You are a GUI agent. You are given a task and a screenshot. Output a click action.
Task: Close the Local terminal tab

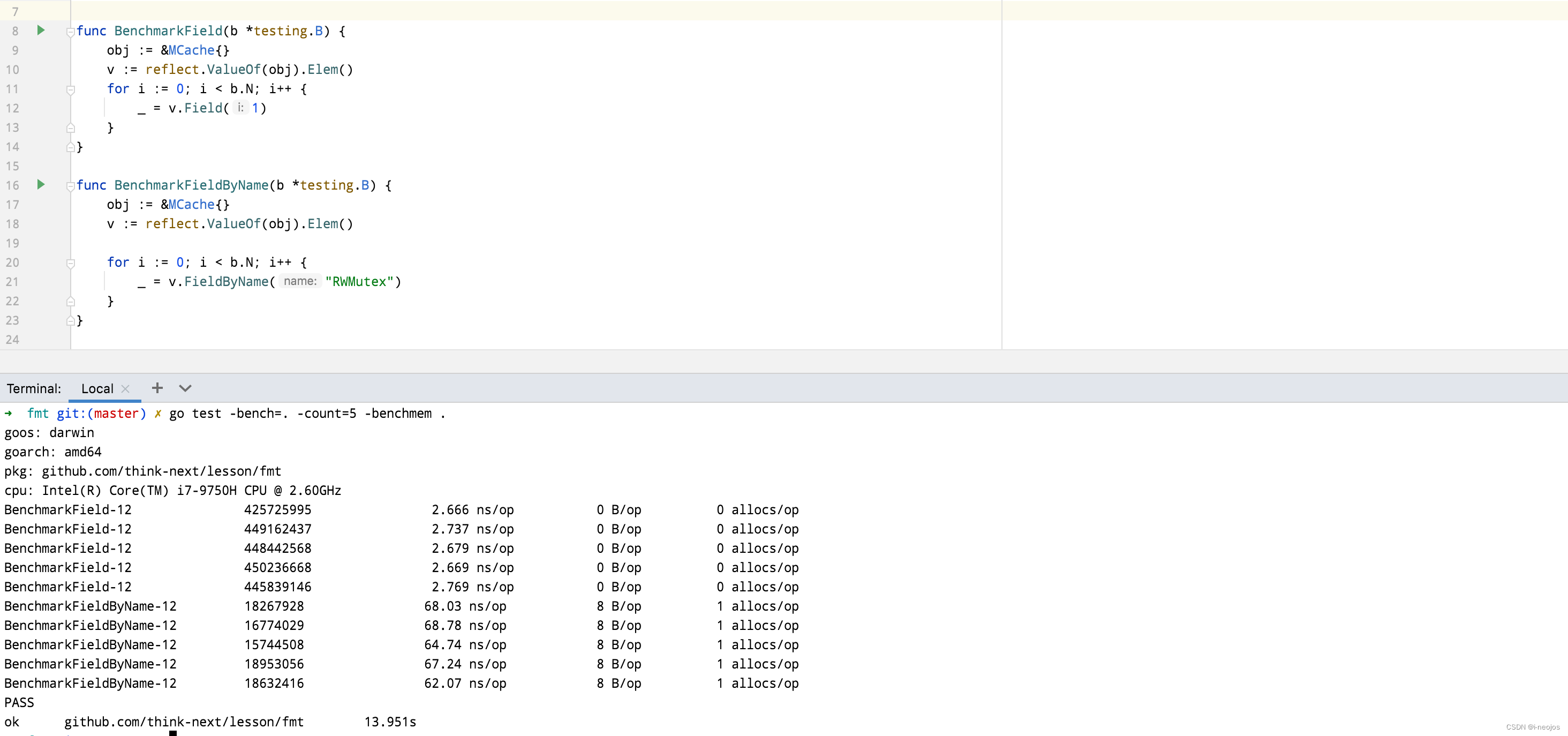[125, 388]
